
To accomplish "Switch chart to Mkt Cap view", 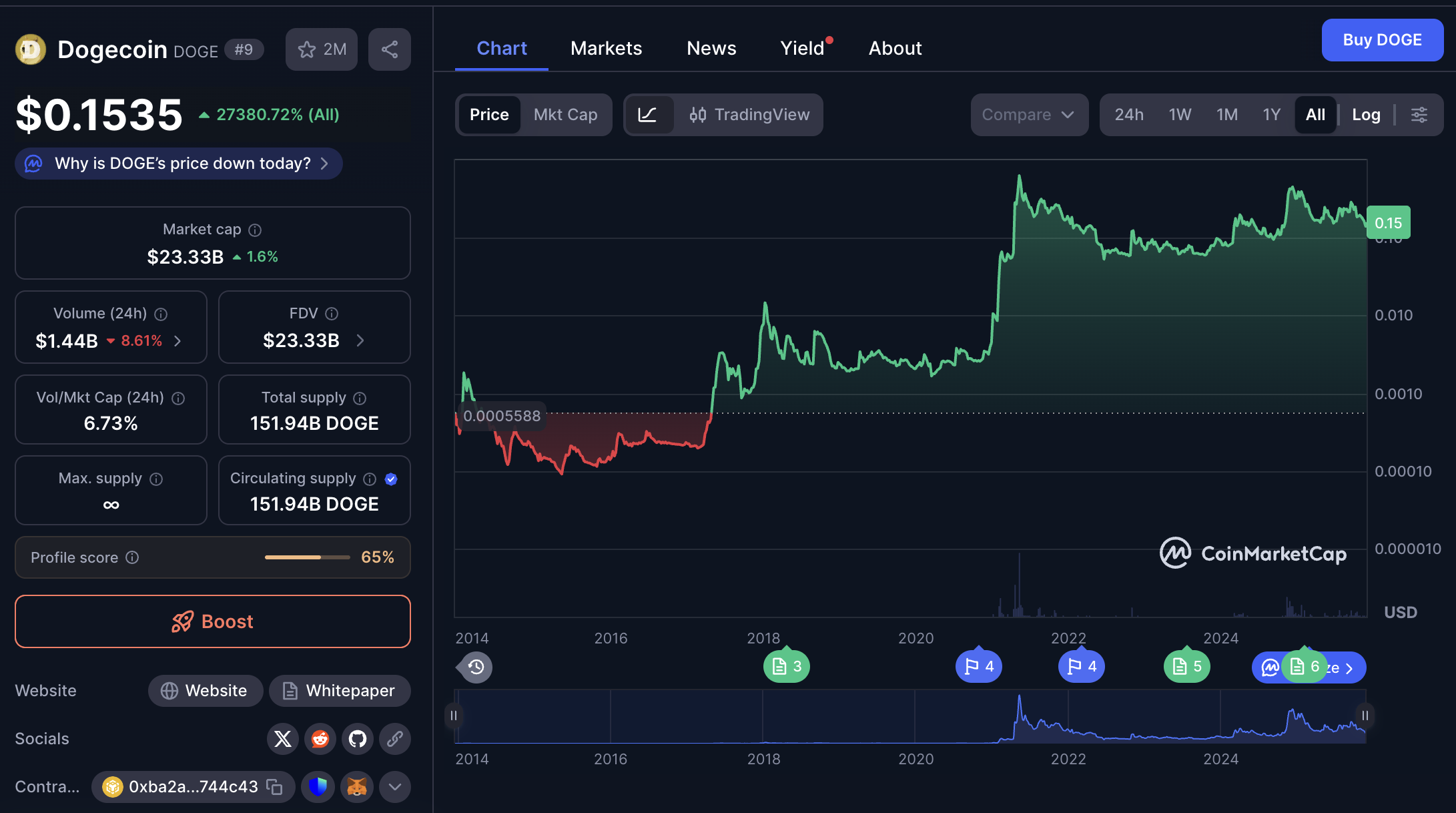I will coord(565,115).
